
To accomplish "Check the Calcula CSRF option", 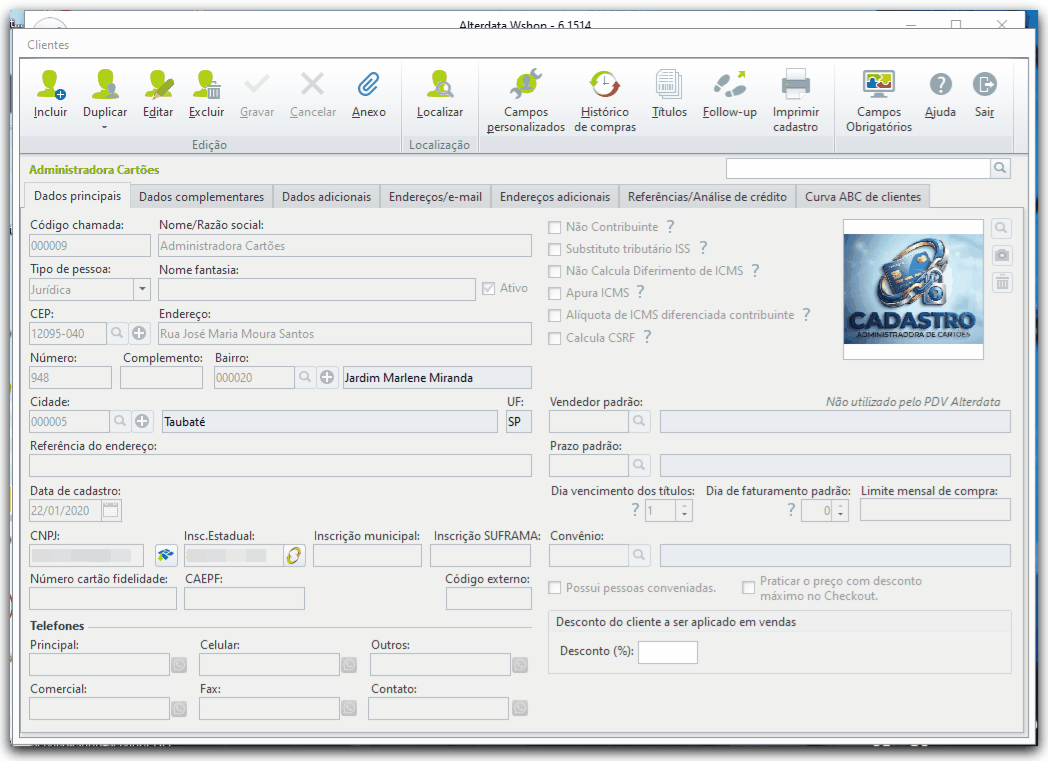I will (x=554, y=338).
